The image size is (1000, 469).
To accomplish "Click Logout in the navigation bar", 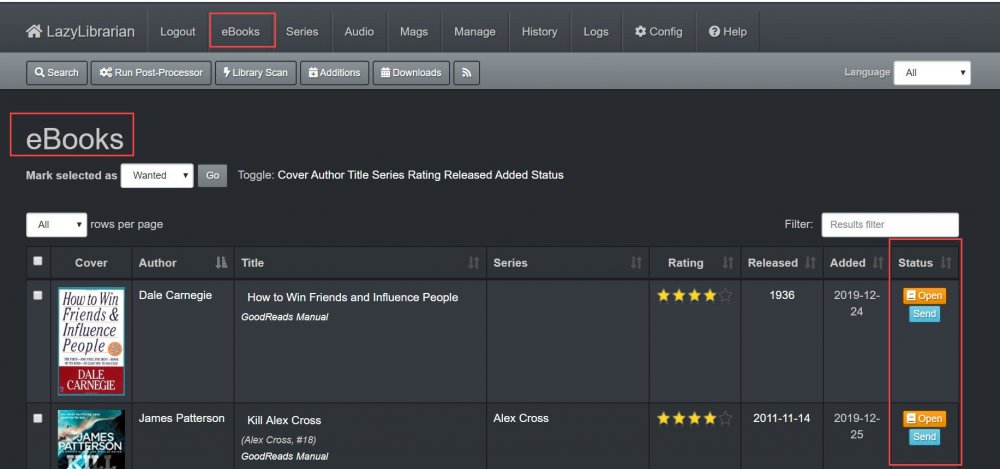I will pos(178,31).
